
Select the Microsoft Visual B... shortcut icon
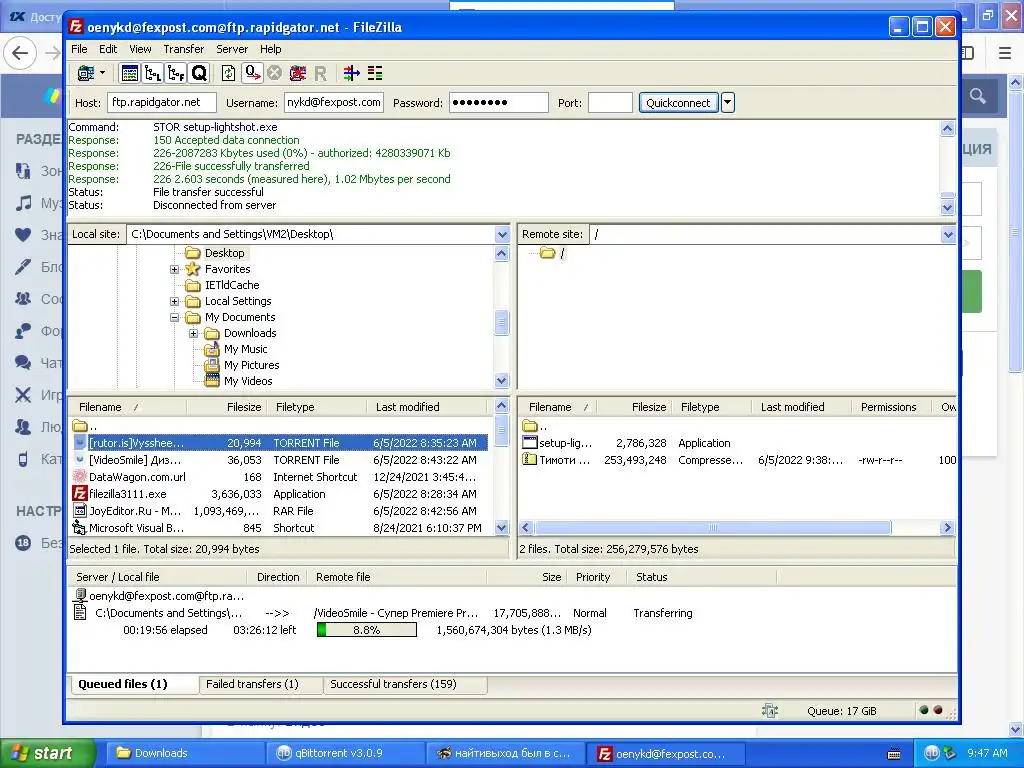click(x=80, y=528)
